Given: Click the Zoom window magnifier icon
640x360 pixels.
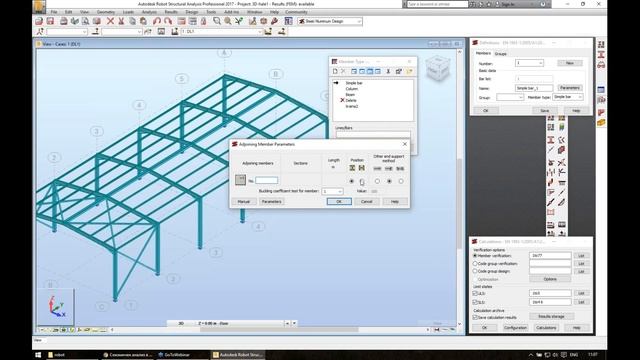Looking at the screenshot, I should [217, 21].
